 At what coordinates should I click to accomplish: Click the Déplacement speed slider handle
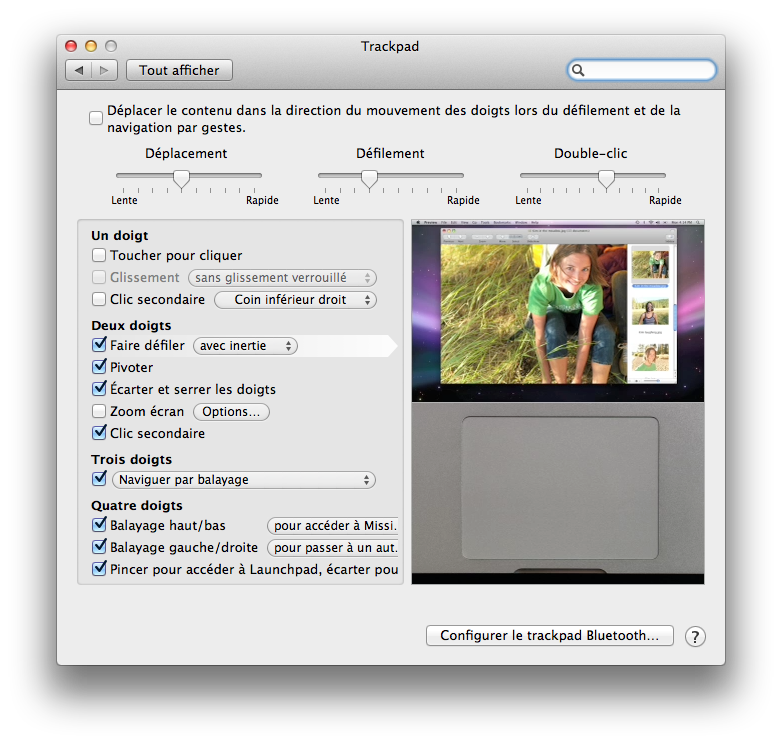(x=181, y=178)
